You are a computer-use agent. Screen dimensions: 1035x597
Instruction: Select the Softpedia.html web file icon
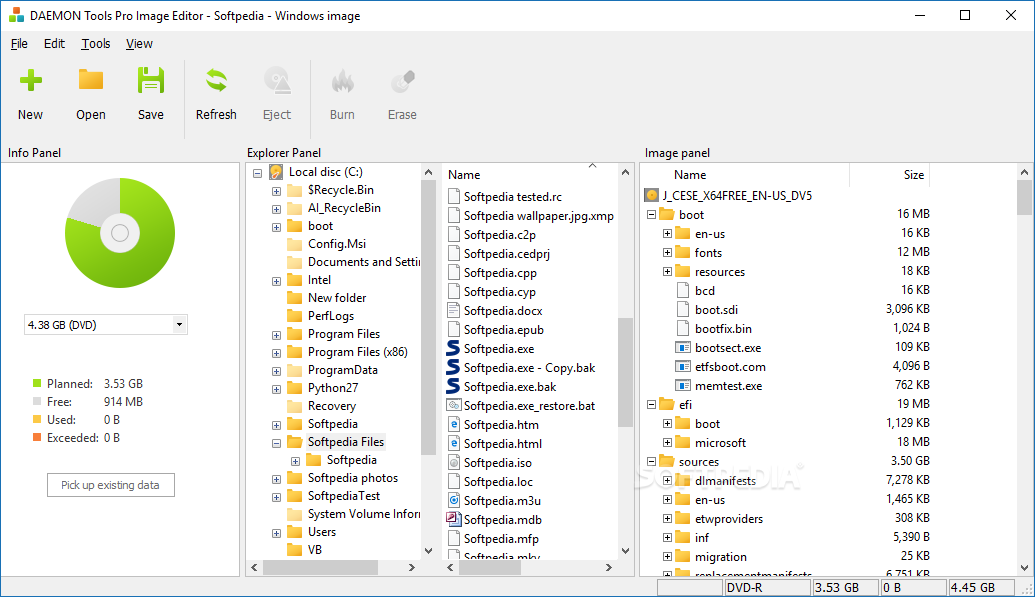tap(453, 443)
